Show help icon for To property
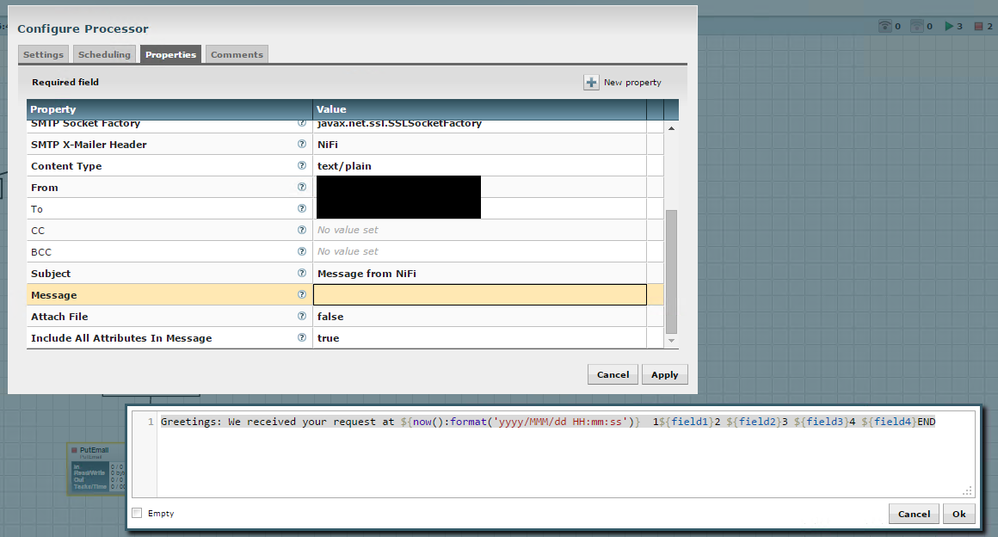 point(302,209)
